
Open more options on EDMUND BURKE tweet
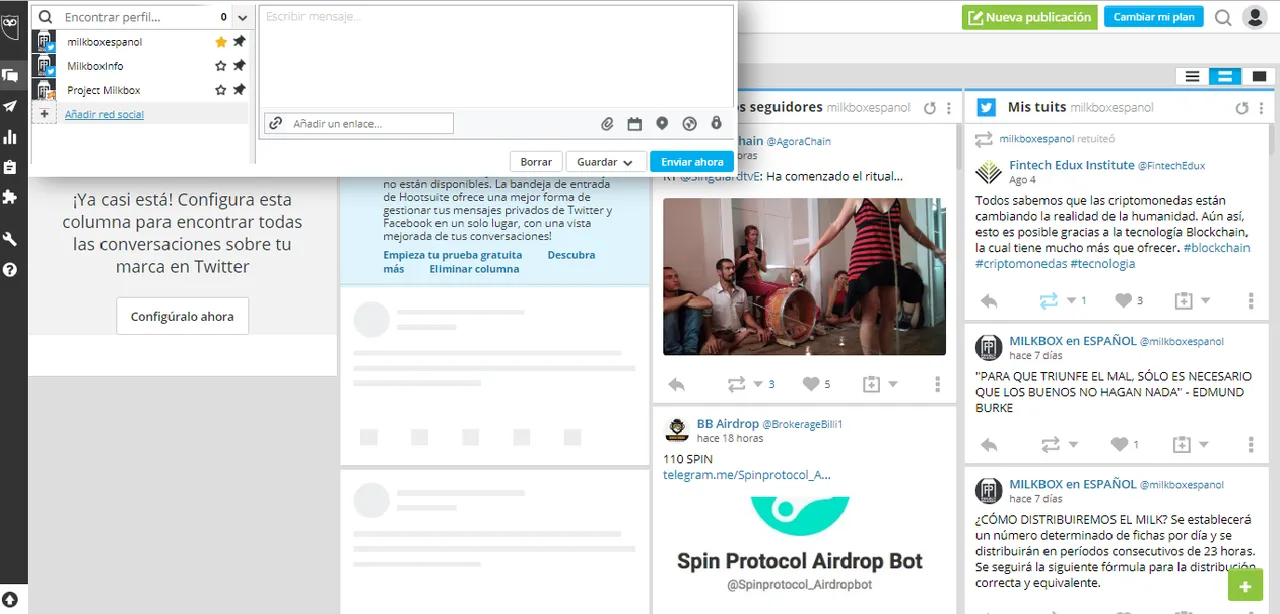tap(1251, 445)
